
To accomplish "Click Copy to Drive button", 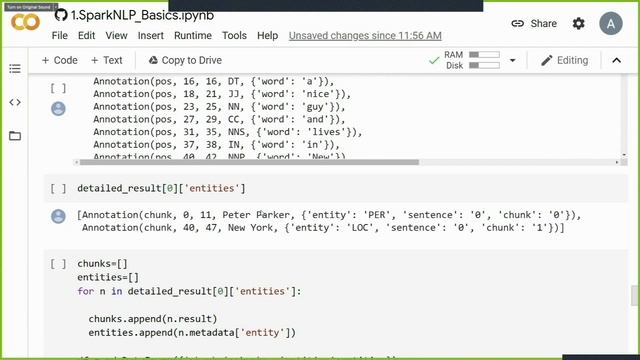I will pyautogui.click(x=185, y=60).
